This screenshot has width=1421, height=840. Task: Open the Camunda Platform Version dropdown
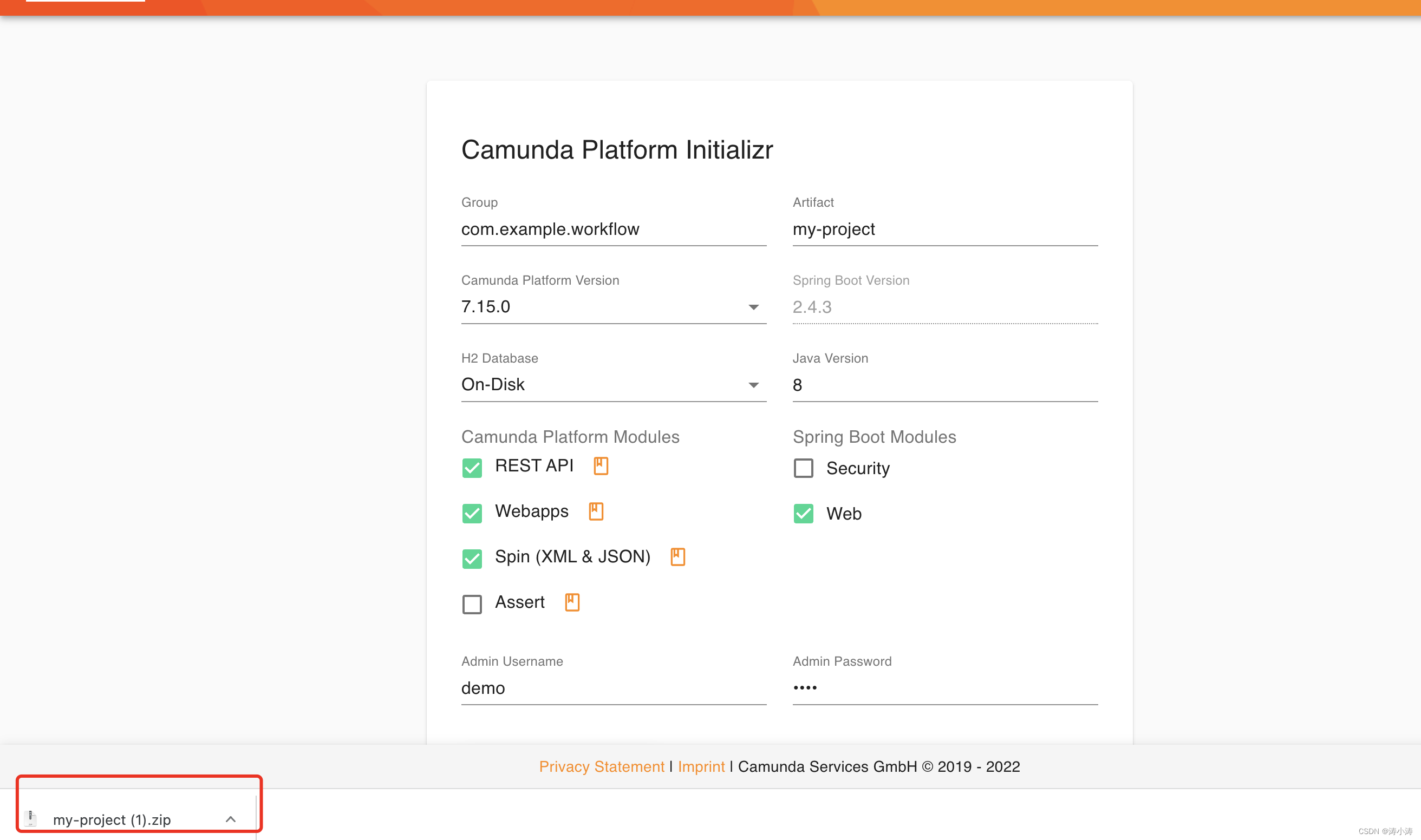[x=614, y=307]
